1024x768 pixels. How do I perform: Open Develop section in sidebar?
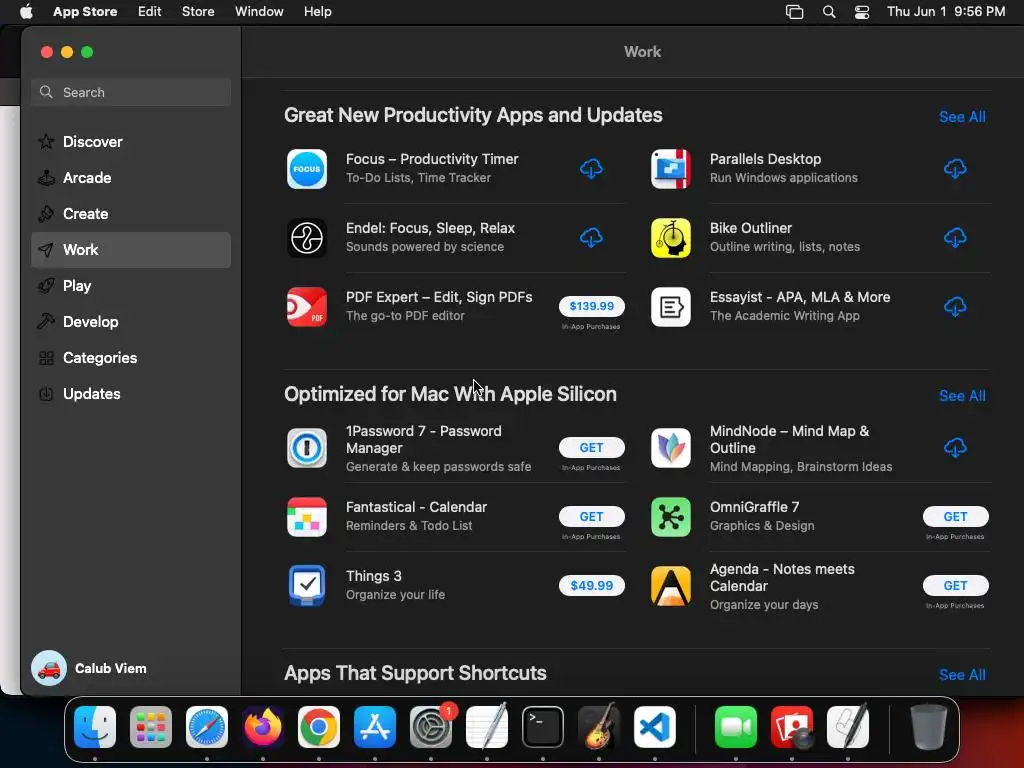pyautogui.click(x=131, y=322)
